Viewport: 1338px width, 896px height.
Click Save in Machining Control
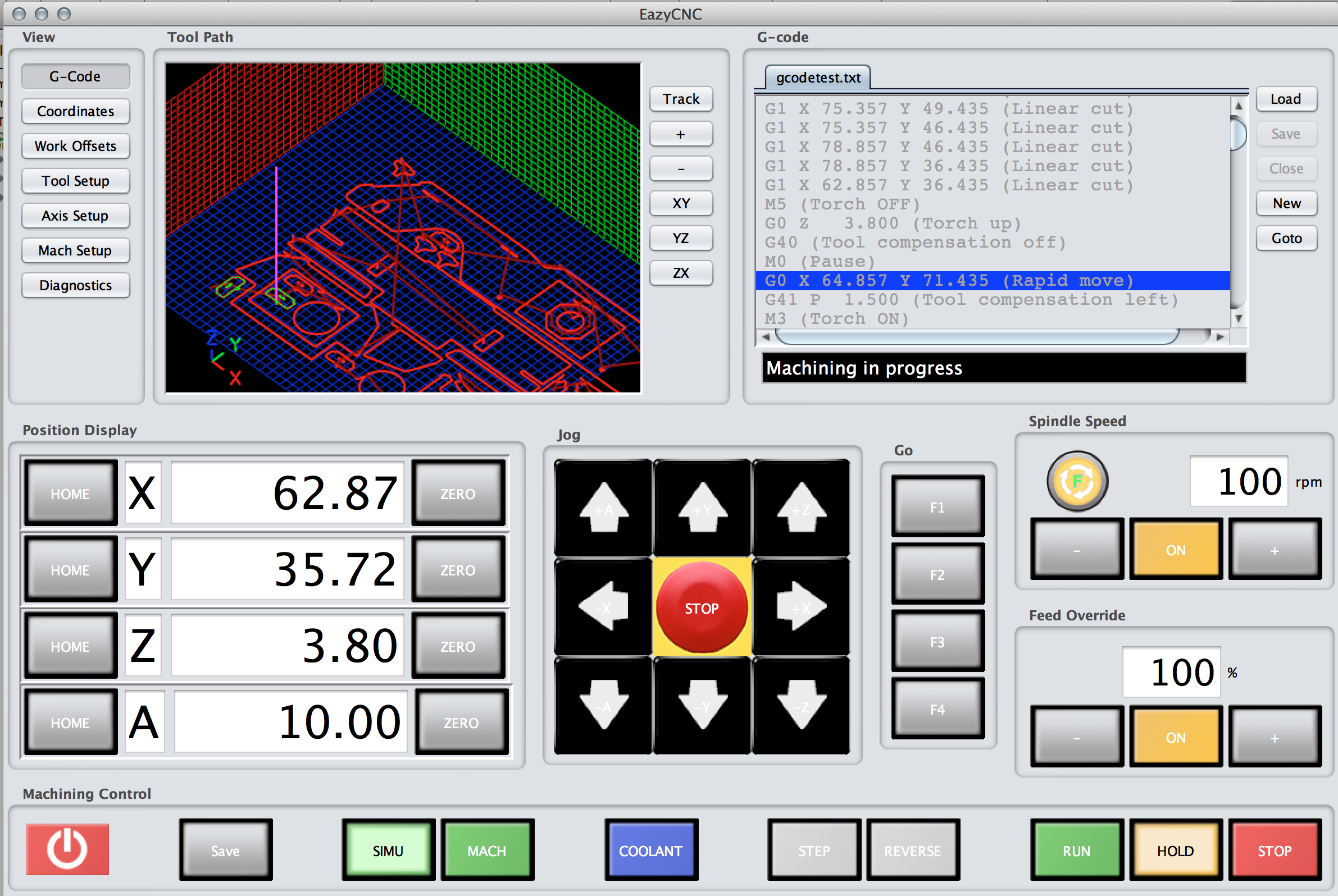pos(225,851)
